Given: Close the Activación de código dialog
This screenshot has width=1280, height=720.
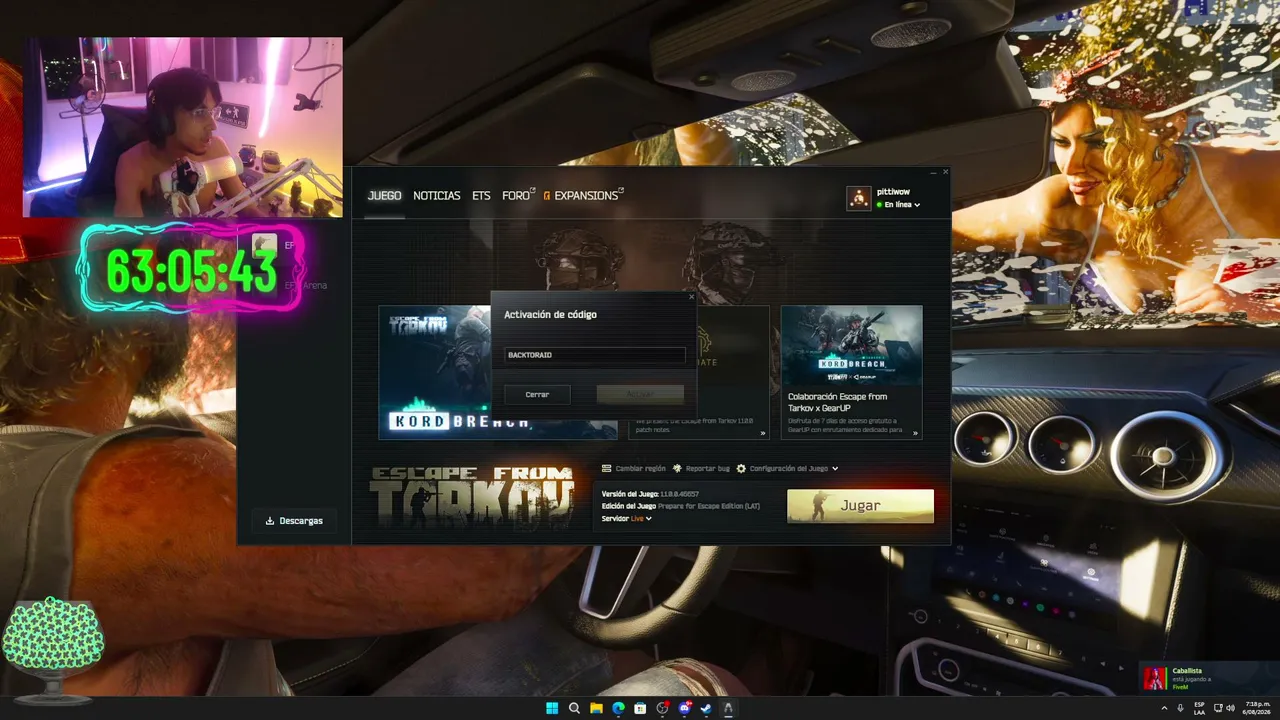Looking at the screenshot, I should (691, 296).
